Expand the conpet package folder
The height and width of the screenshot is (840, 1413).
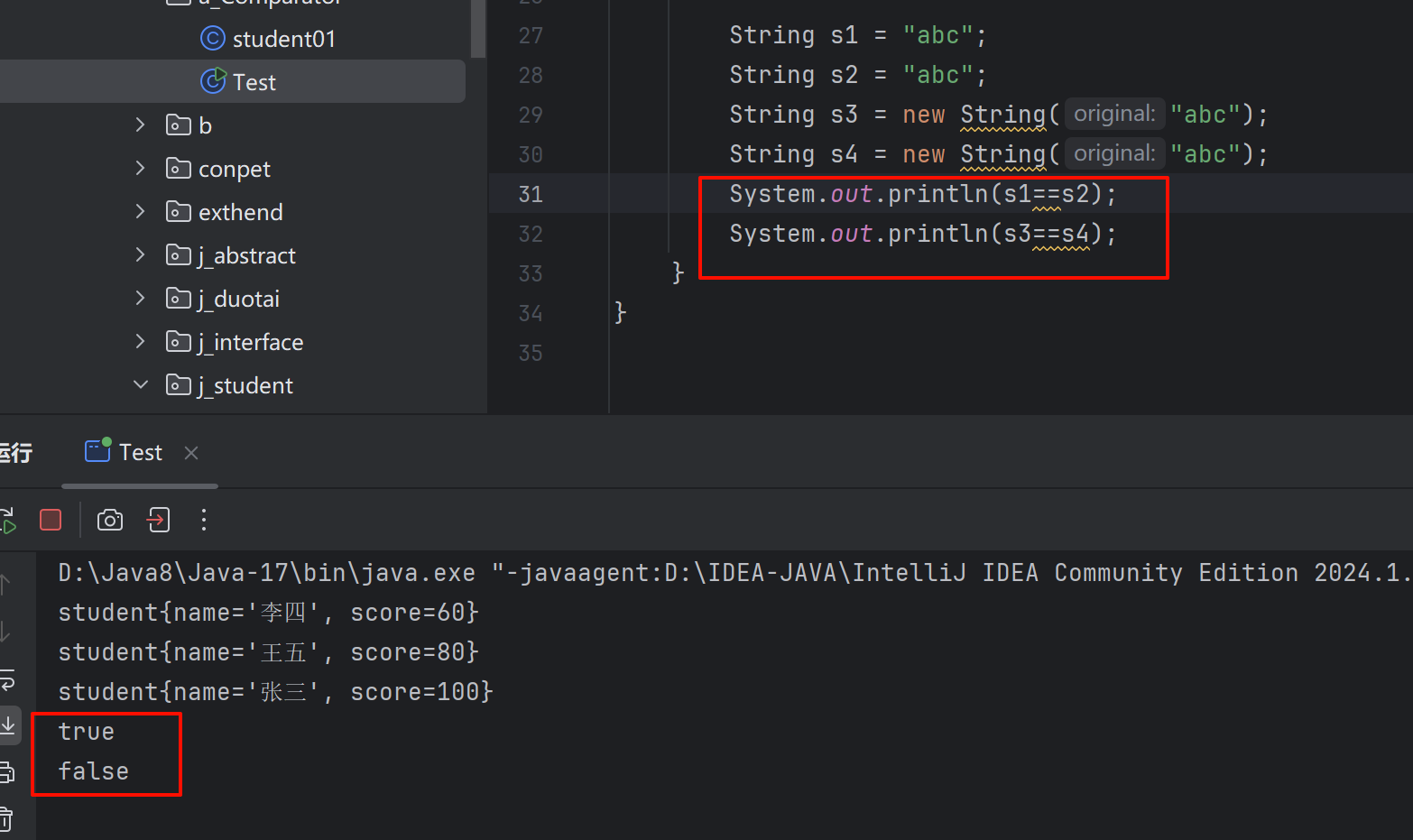click(x=140, y=169)
